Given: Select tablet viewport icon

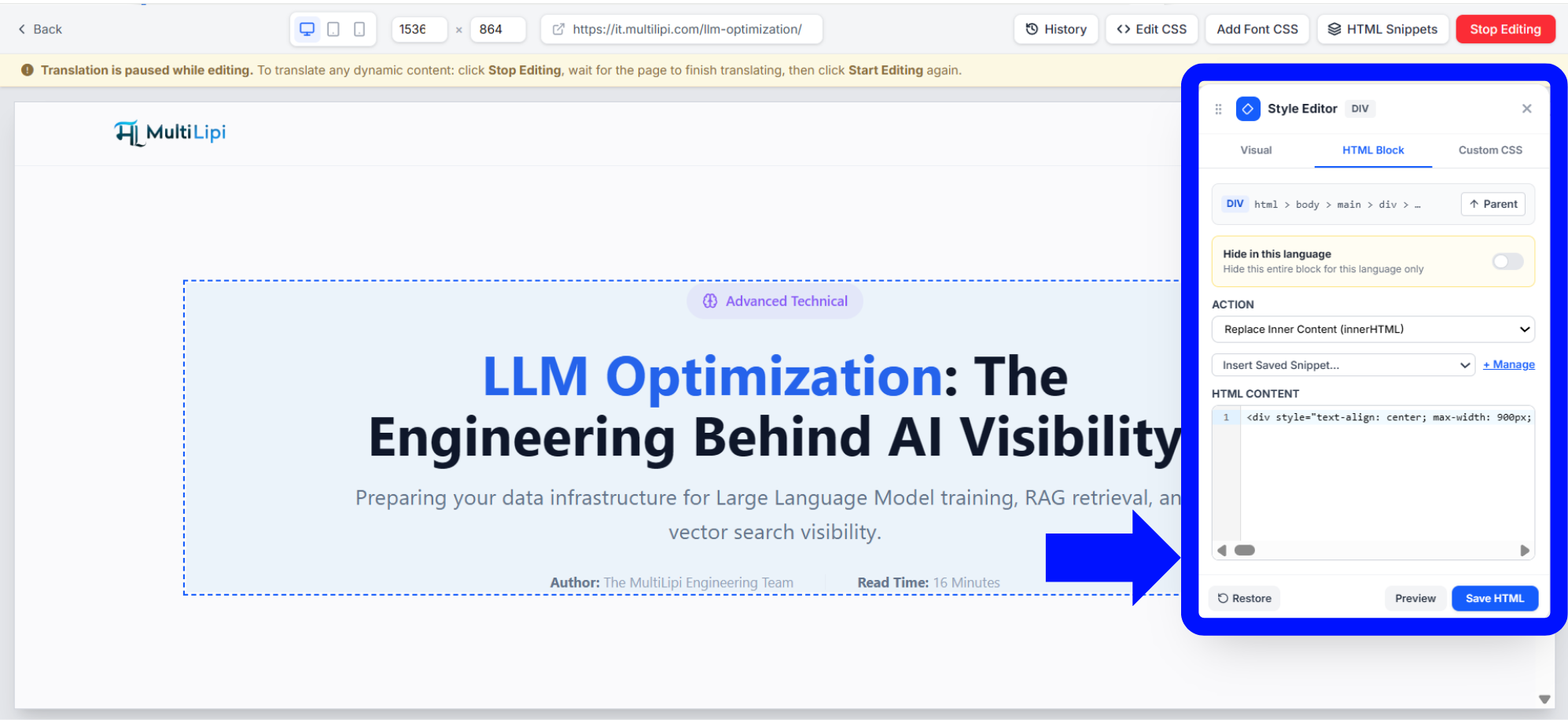Looking at the screenshot, I should point(333,29).
